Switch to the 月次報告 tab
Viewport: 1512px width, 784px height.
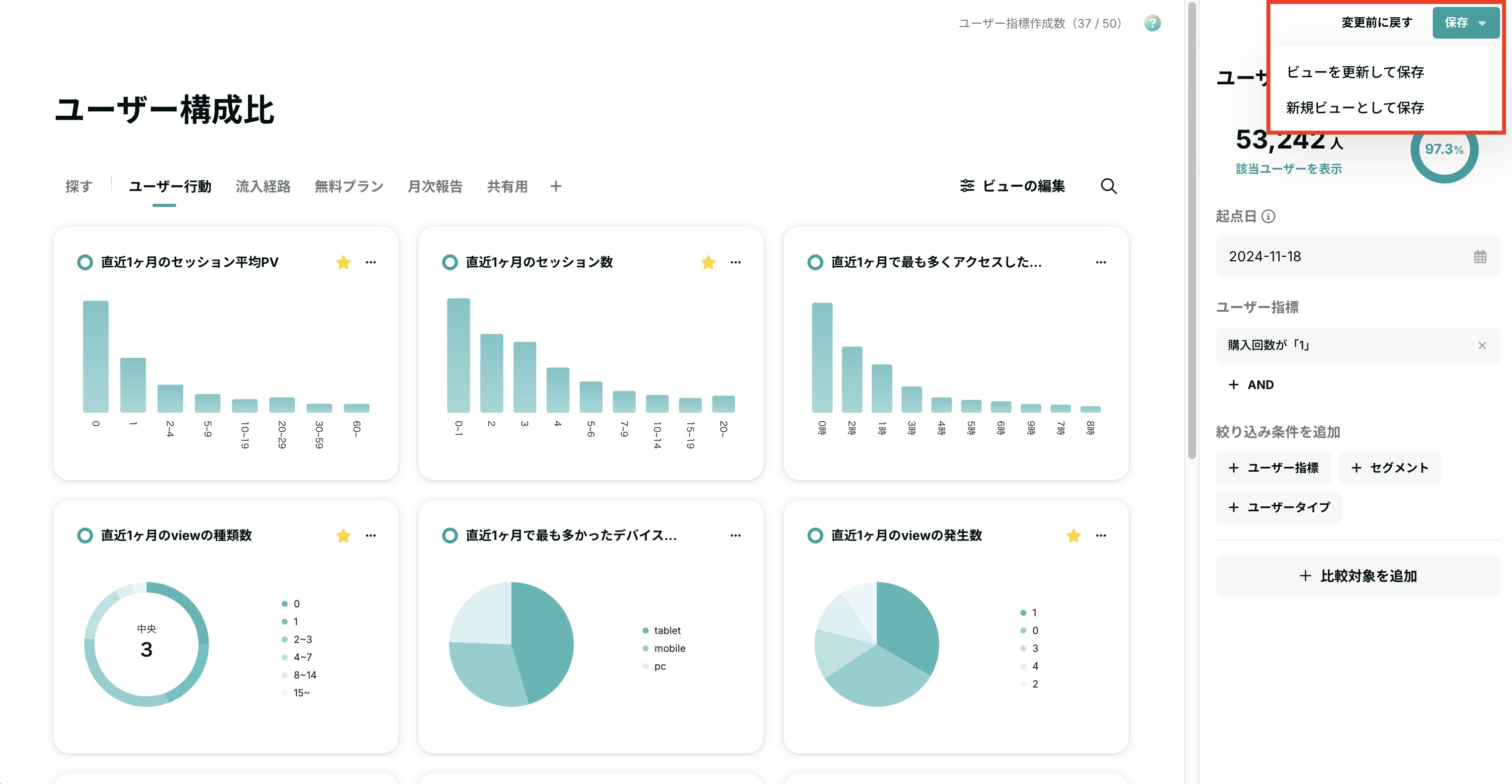point(435,187)
